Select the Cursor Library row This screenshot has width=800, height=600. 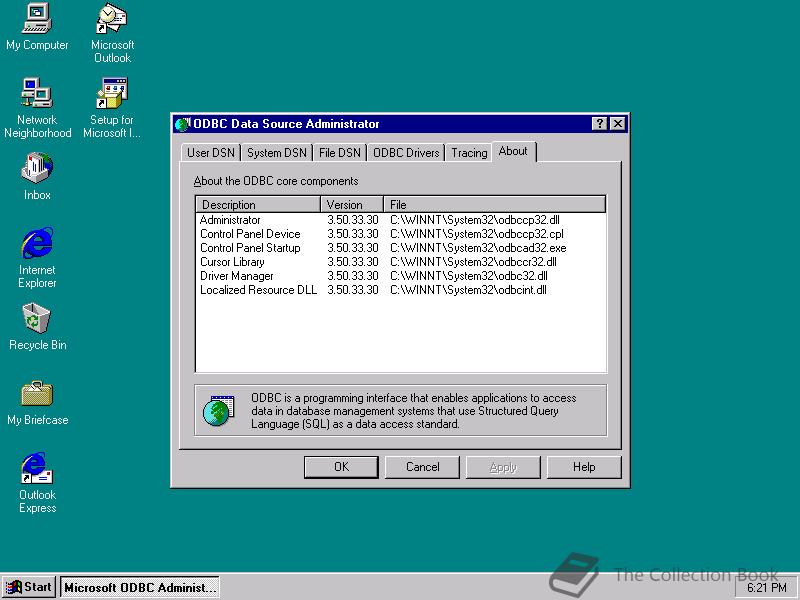[401, 262]
